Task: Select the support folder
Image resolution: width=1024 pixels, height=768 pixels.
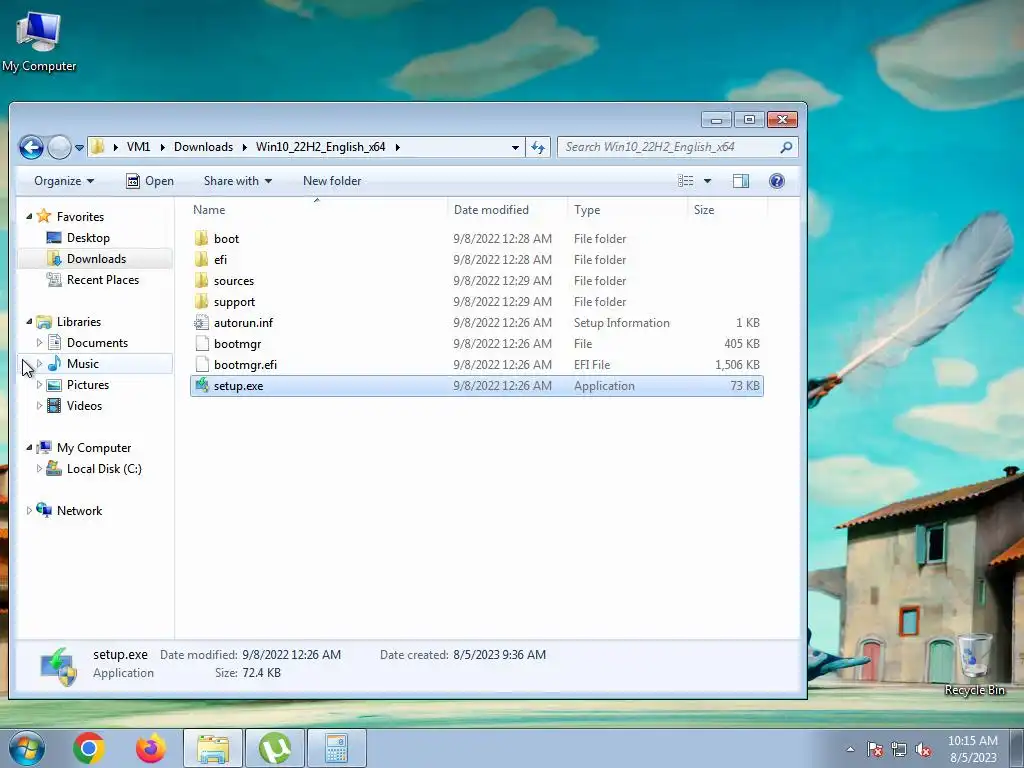Action: point(477,302)
